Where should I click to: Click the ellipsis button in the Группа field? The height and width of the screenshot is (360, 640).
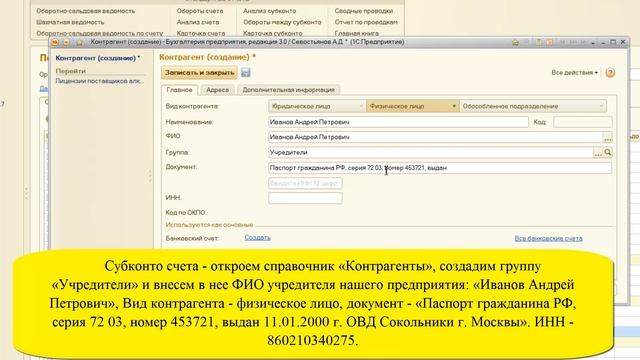click(x=598, y=153)
